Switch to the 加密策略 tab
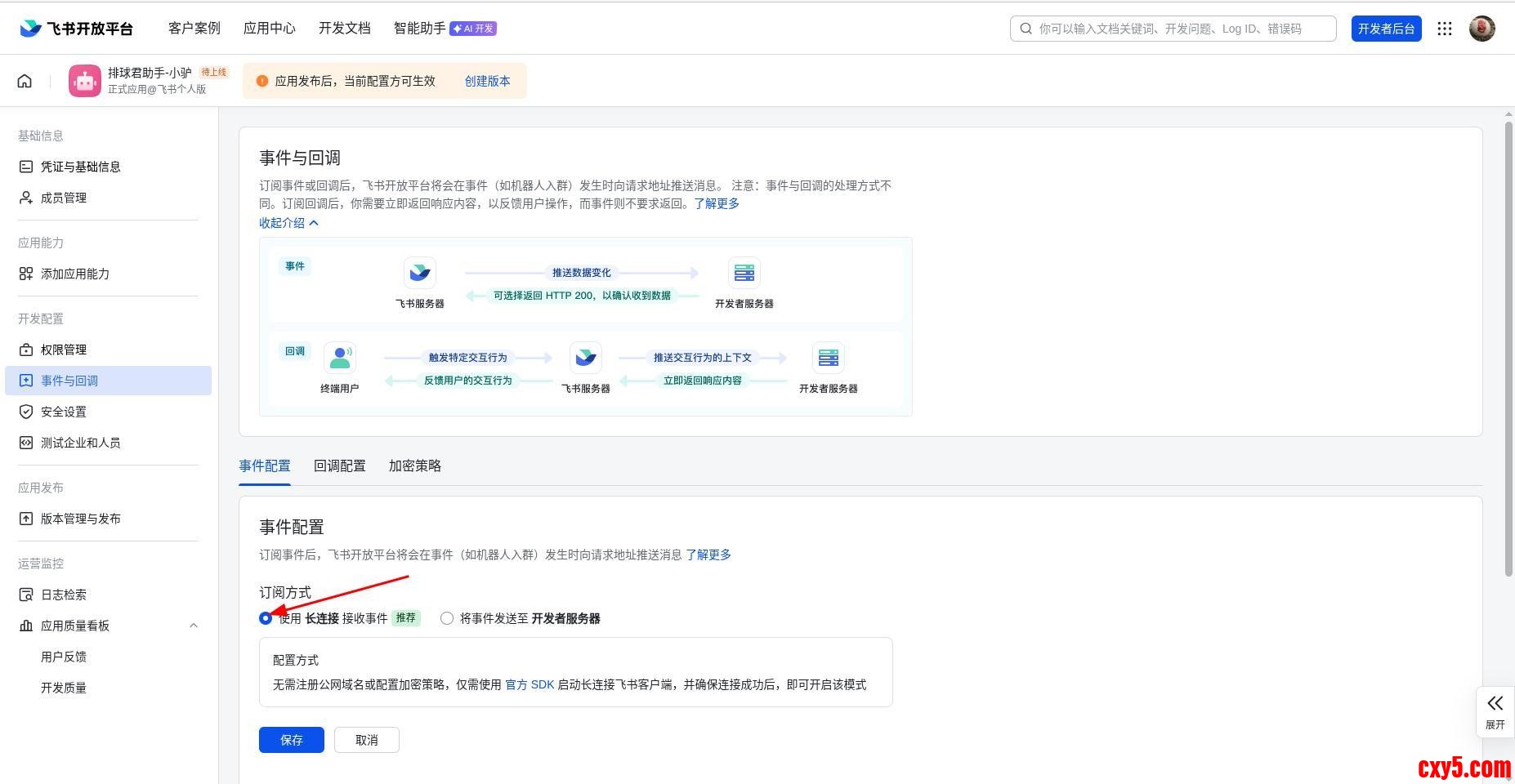Screen dimensions: 1515x784 (x=414, y=465)
